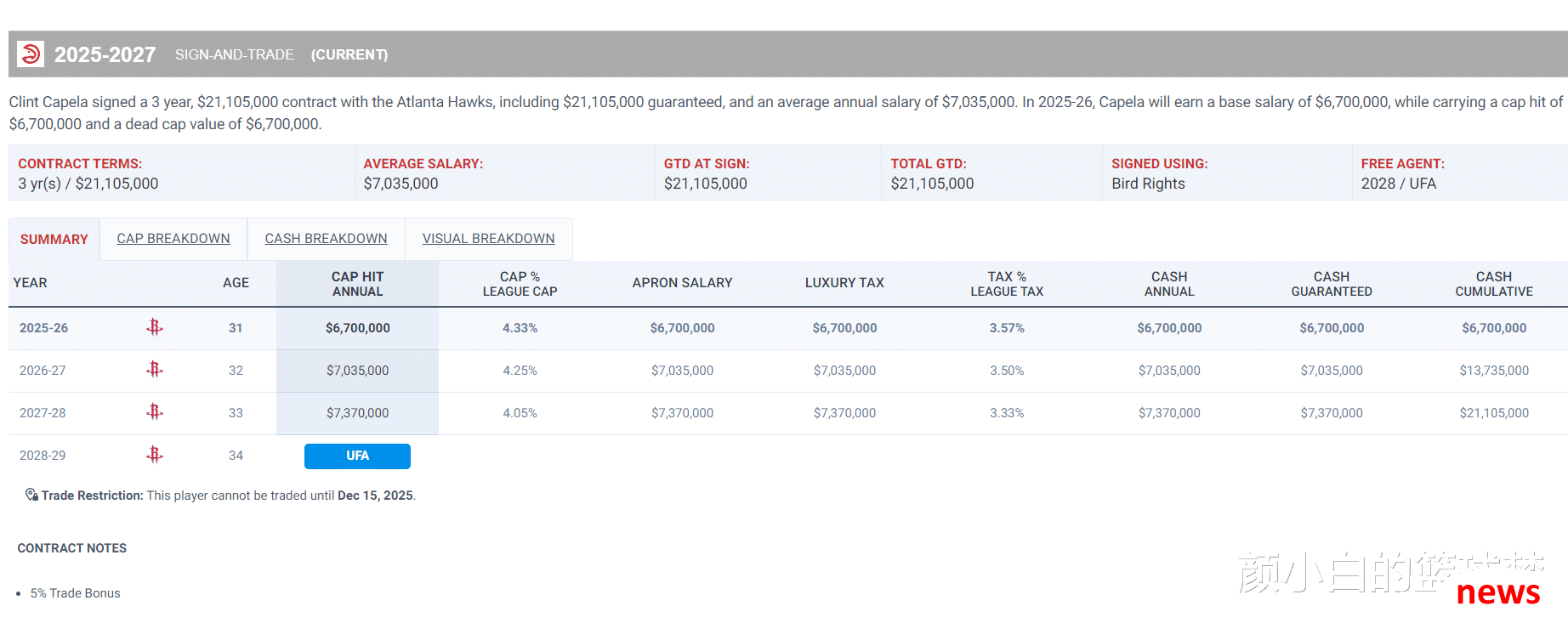The image size is (1568, 623).
Task: Click the $6,700,000 cap hit for 2025-26
Action: 357,328
